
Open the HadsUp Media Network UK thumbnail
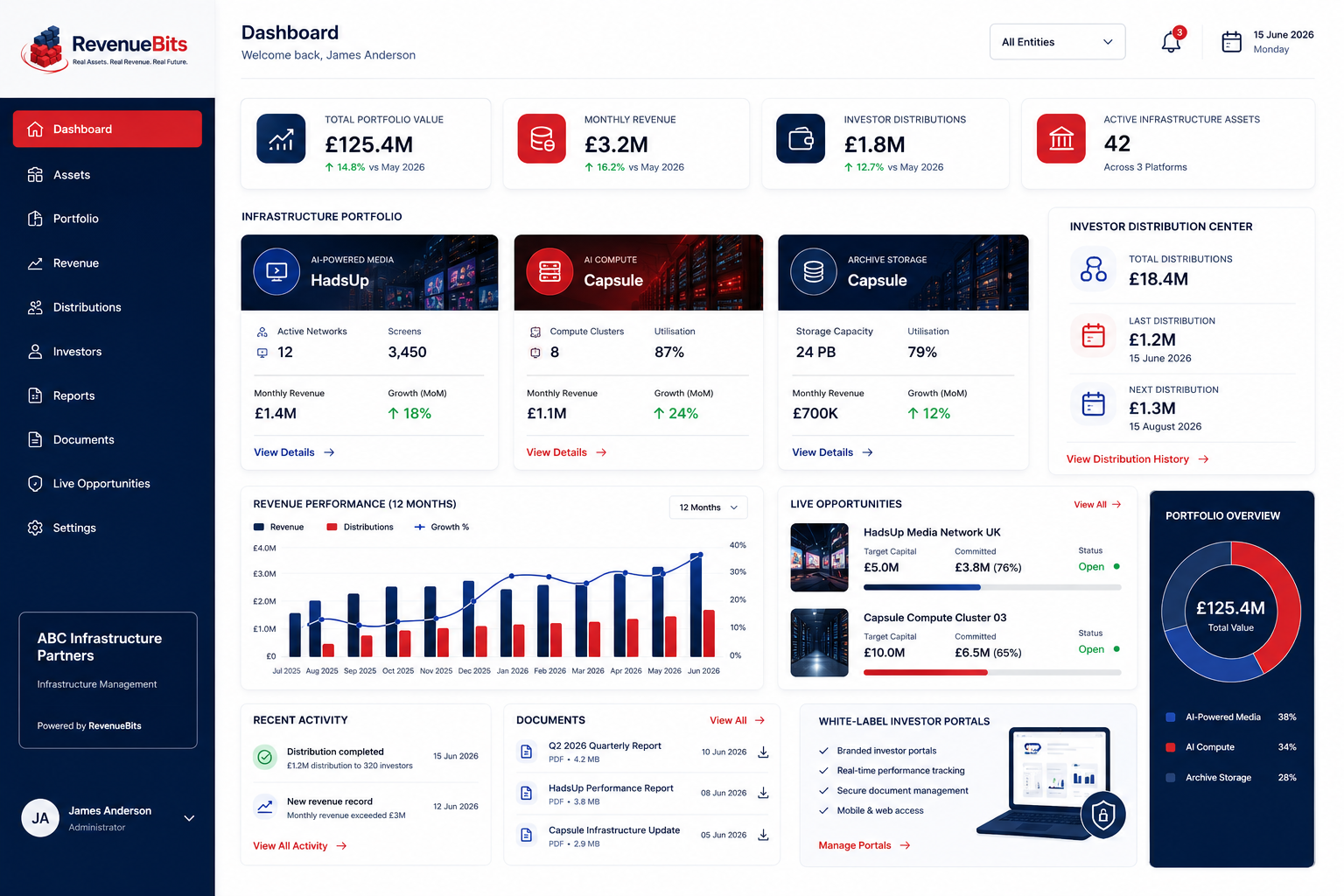[x=819, y=557]
